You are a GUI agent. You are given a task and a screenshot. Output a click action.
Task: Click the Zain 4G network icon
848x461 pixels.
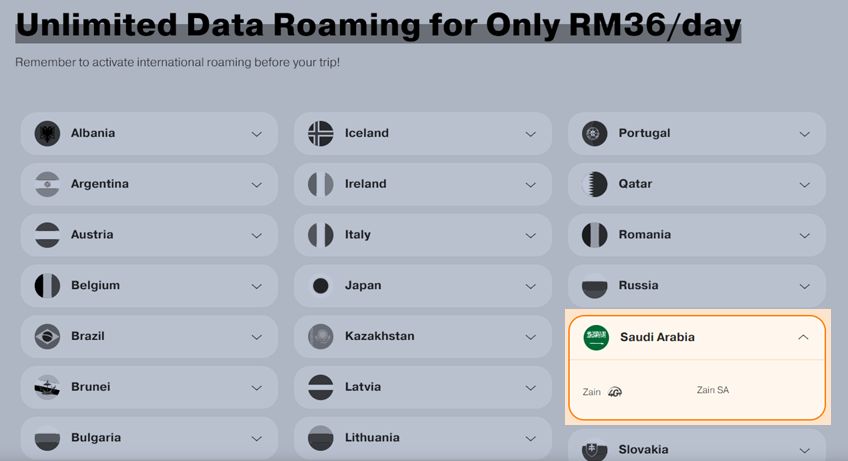pos(615,392)
